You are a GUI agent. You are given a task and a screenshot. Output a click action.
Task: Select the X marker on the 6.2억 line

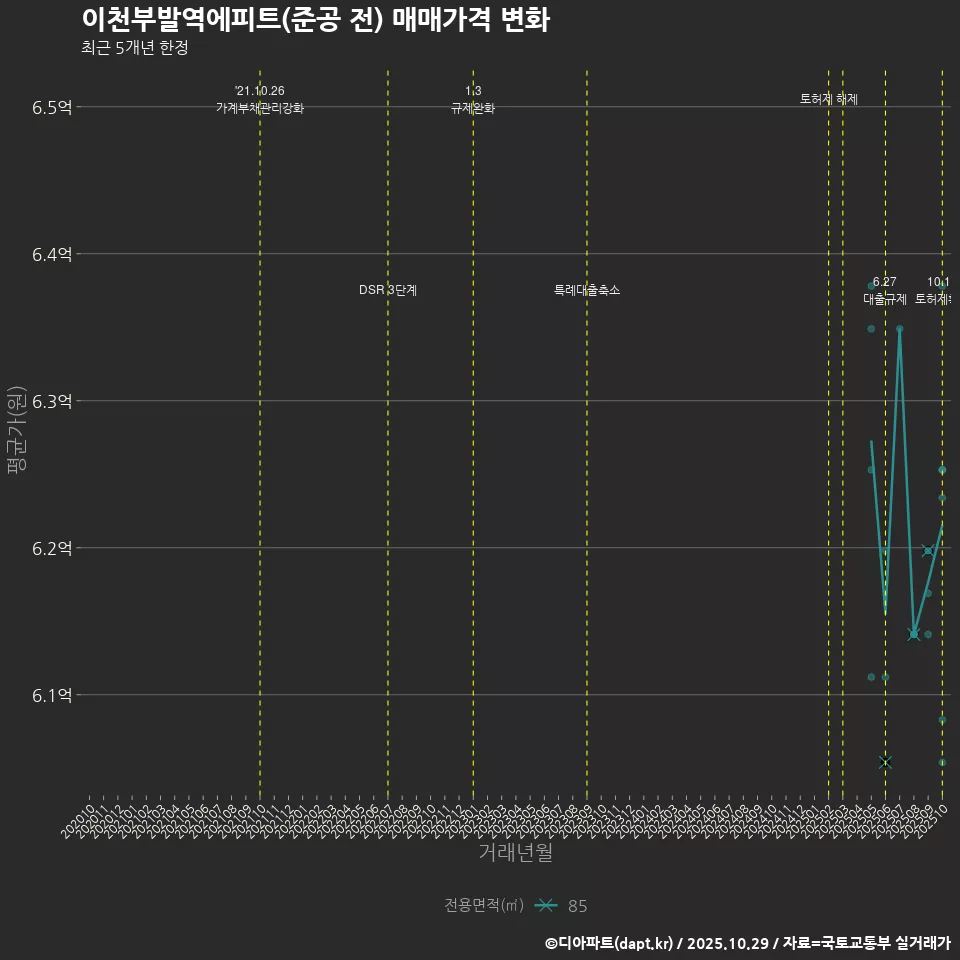pos(928,549)
